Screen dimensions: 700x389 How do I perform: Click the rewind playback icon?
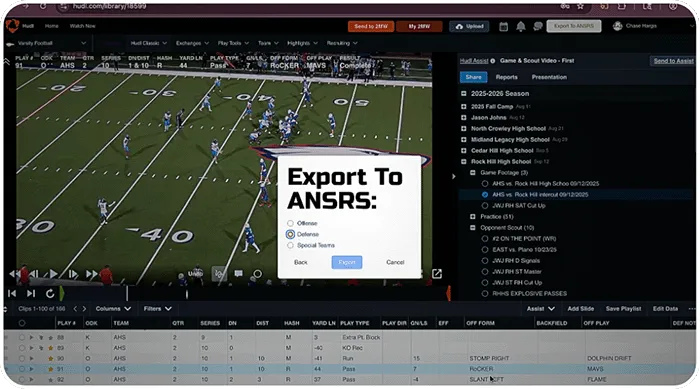15,274
